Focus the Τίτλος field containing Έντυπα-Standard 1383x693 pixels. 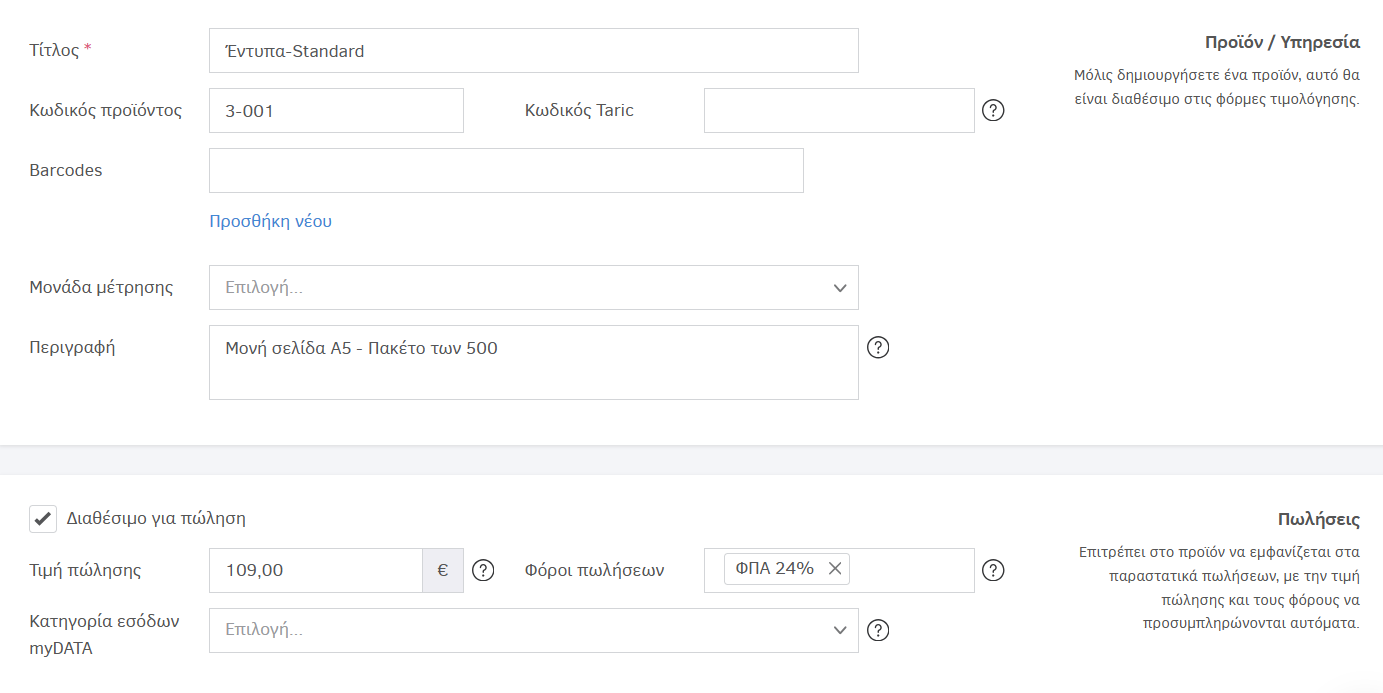(x=533, y=51)
